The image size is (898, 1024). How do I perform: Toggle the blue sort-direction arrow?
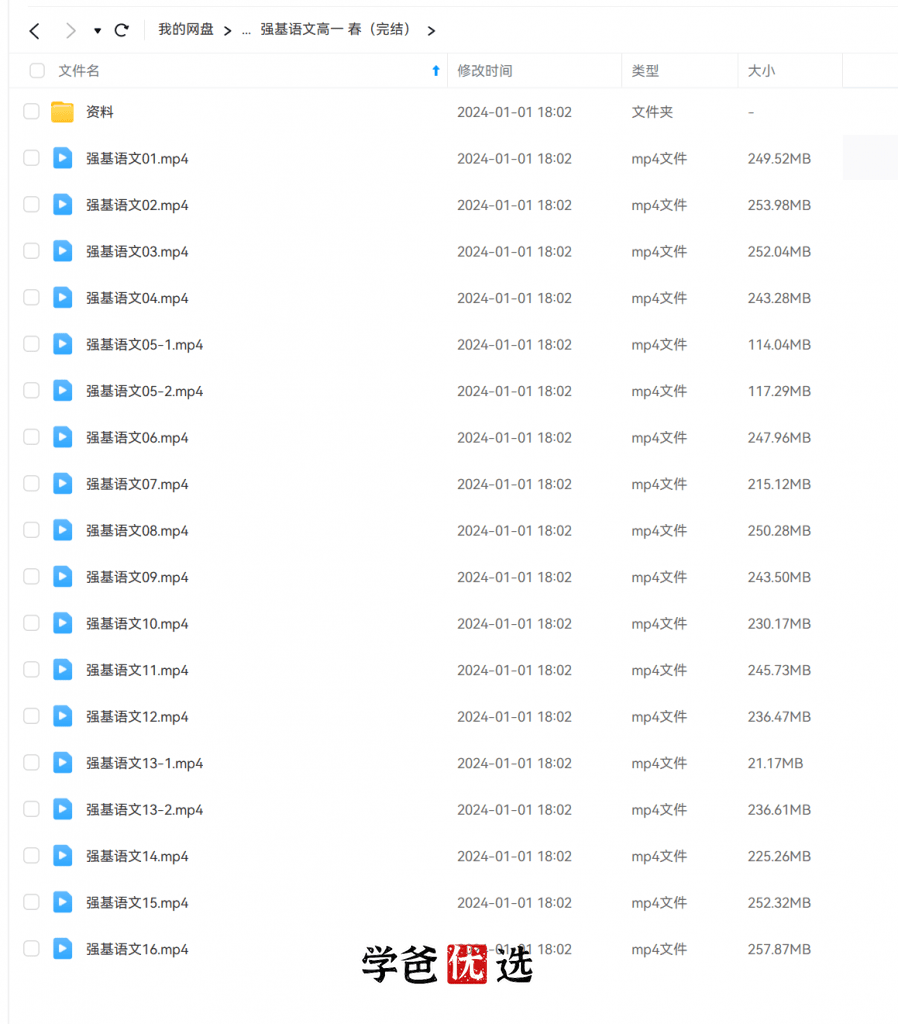coord(436,71)
